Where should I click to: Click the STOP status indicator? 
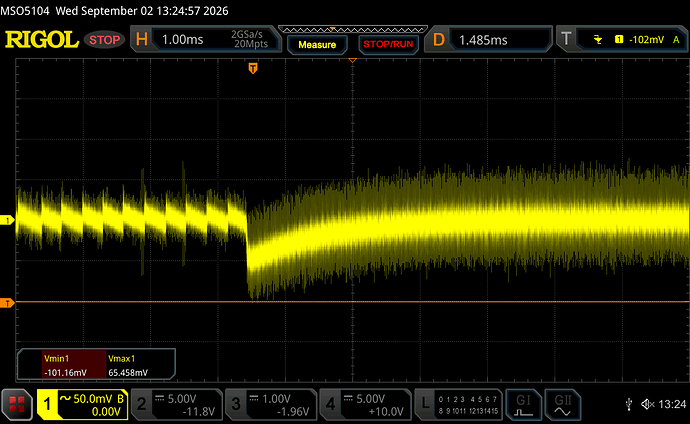[105, 40]
